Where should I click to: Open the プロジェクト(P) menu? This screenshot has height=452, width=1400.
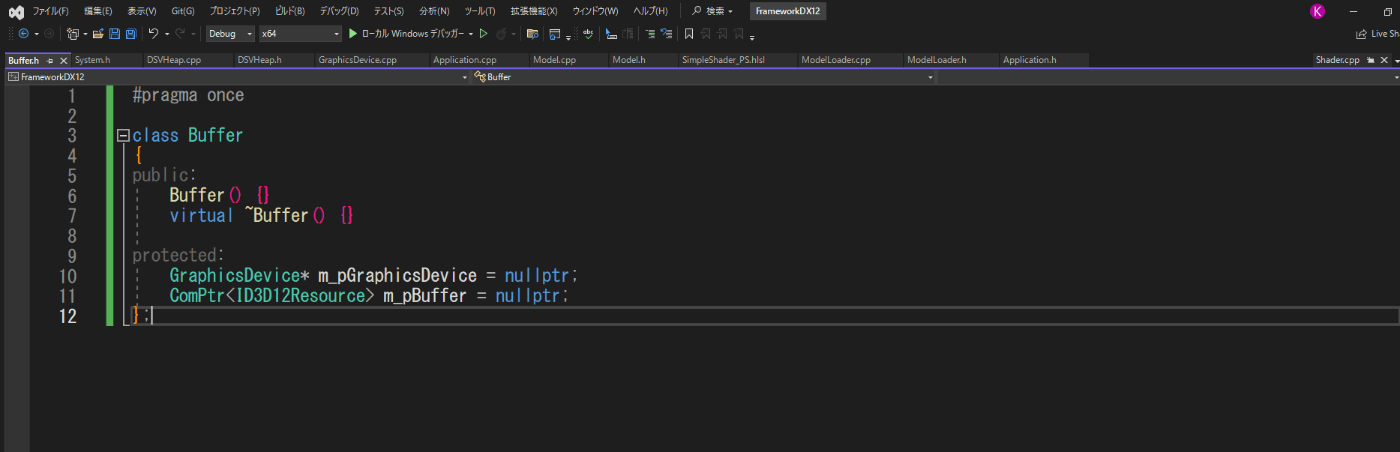tap(235, 11)
